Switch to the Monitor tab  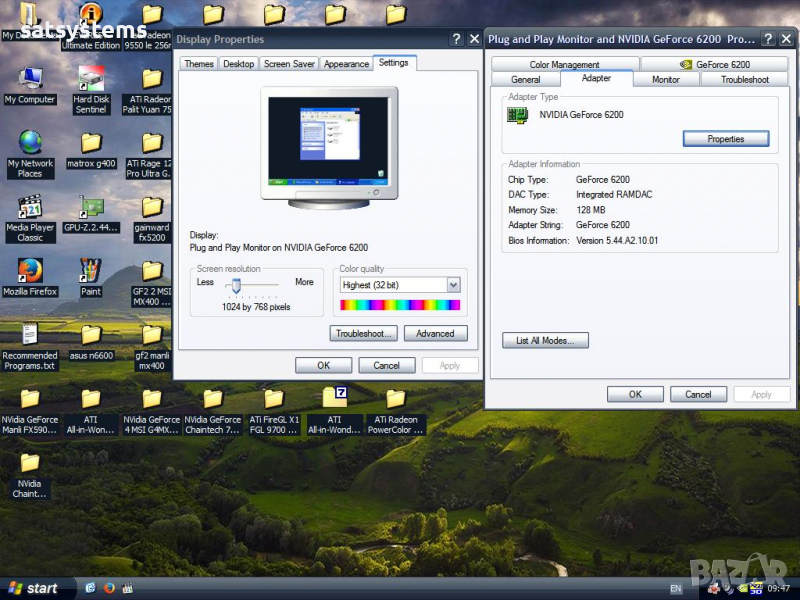(x=666, y=79)
